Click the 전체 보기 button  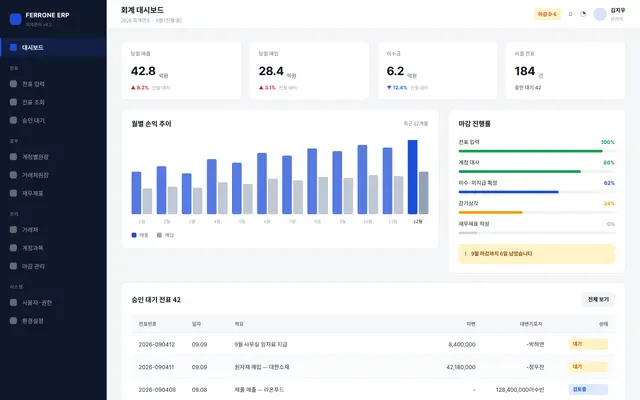pyautogui.click(x=598, y=300)
